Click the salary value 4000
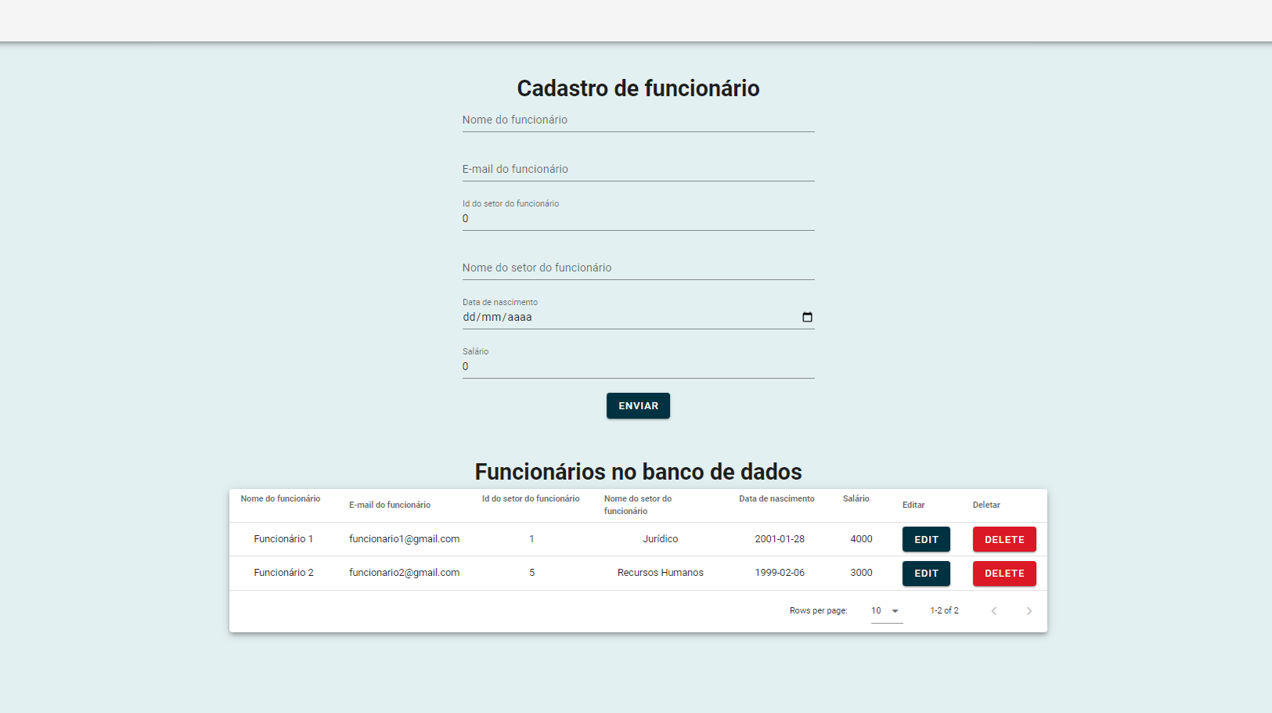 861,539
